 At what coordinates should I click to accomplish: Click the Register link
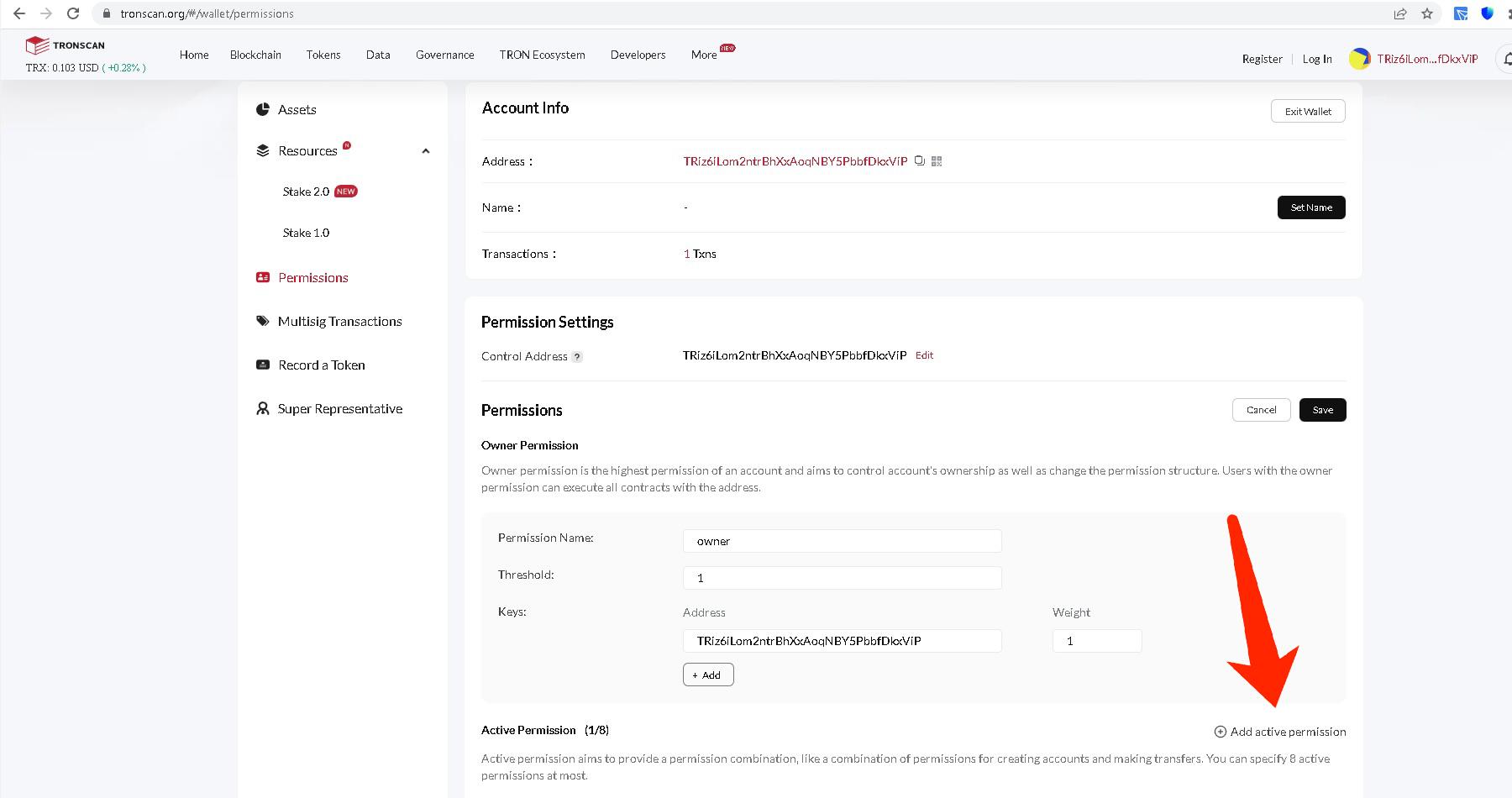pyautogui.click(x=1263, y=59)
